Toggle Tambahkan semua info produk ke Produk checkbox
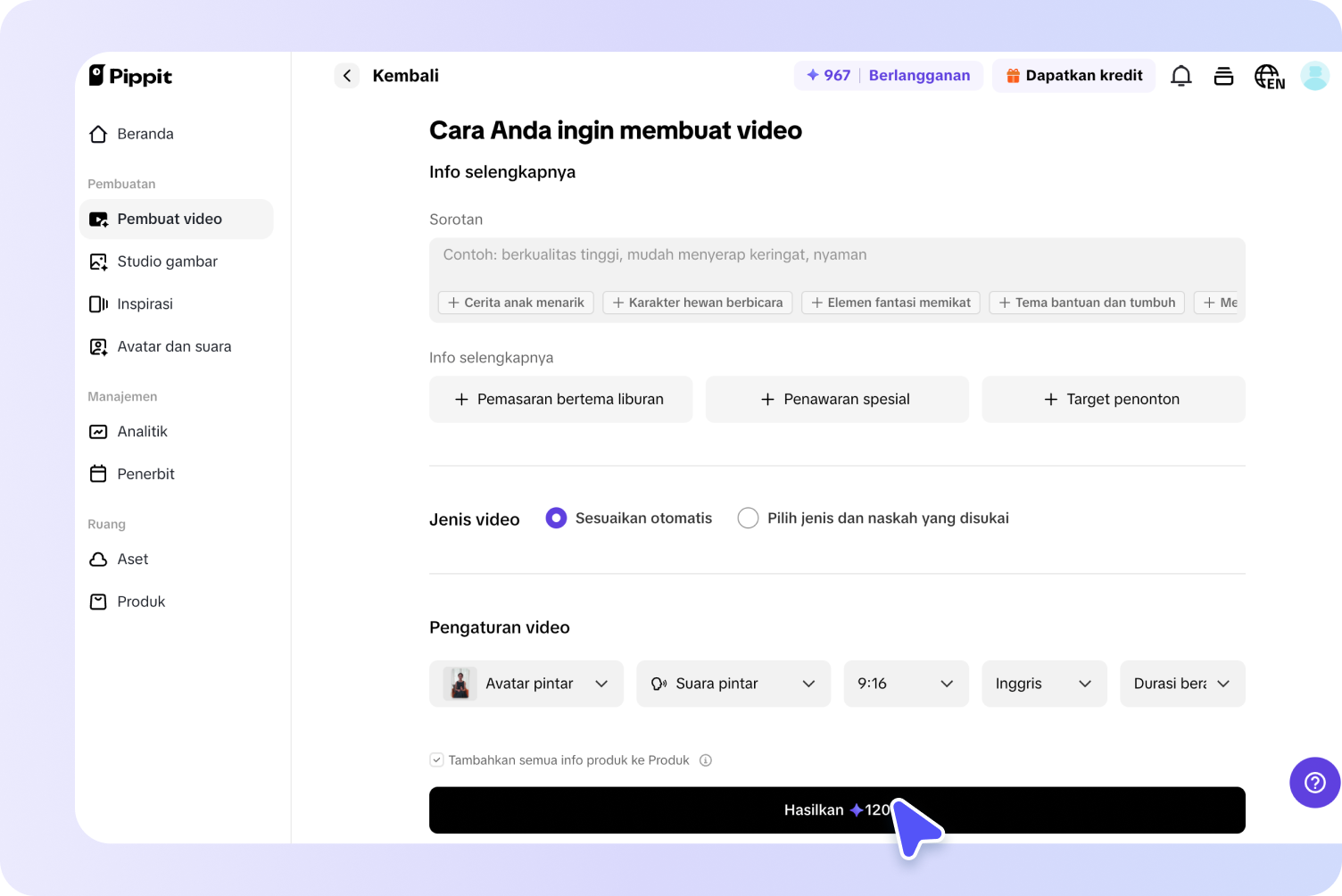Screen dimensions: 1342x896 436,760
